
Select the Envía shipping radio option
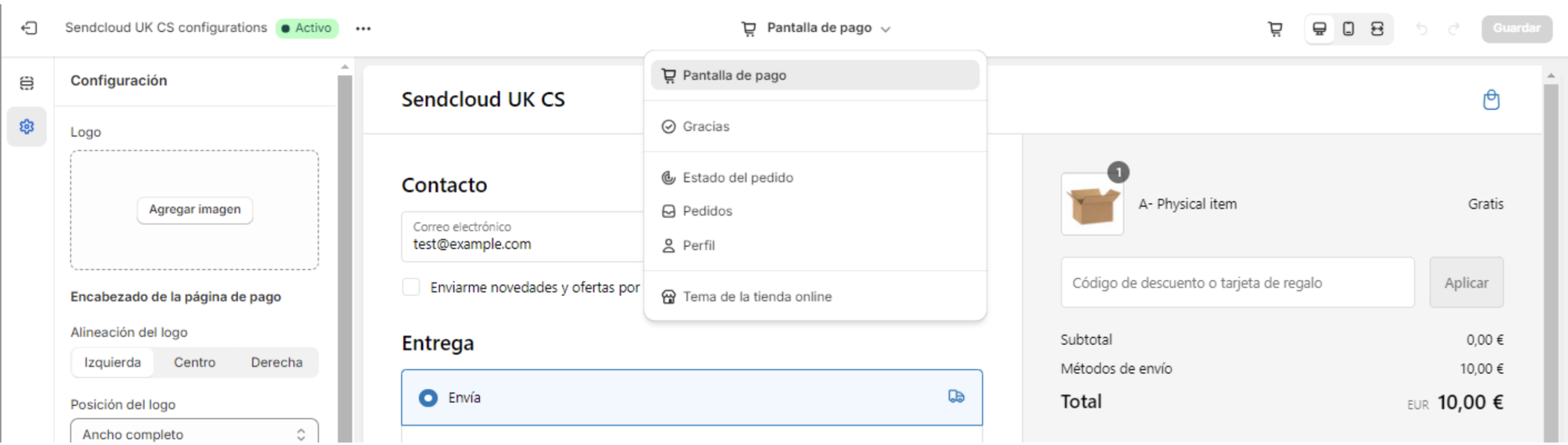tap(428, 397)
